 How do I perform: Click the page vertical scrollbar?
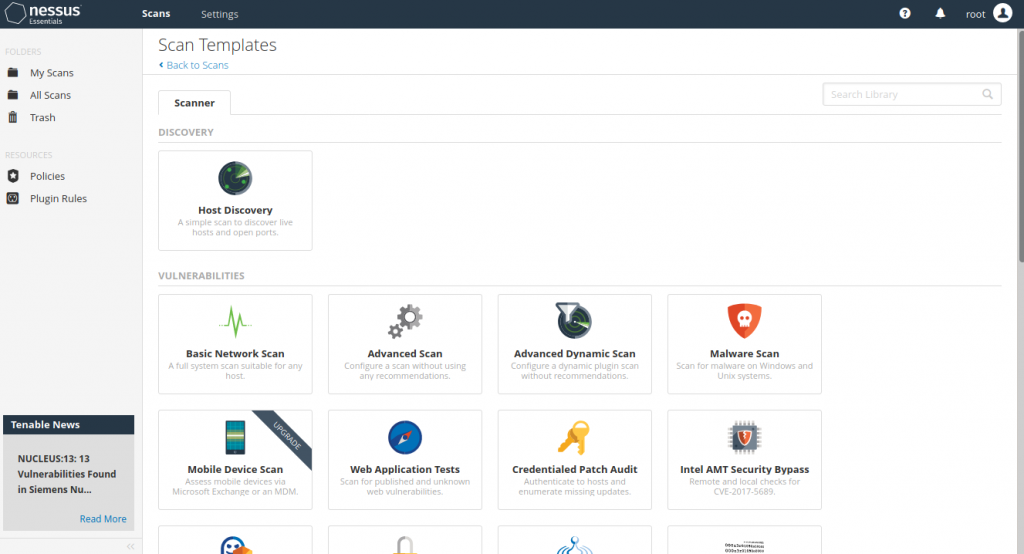point(1020,146)
